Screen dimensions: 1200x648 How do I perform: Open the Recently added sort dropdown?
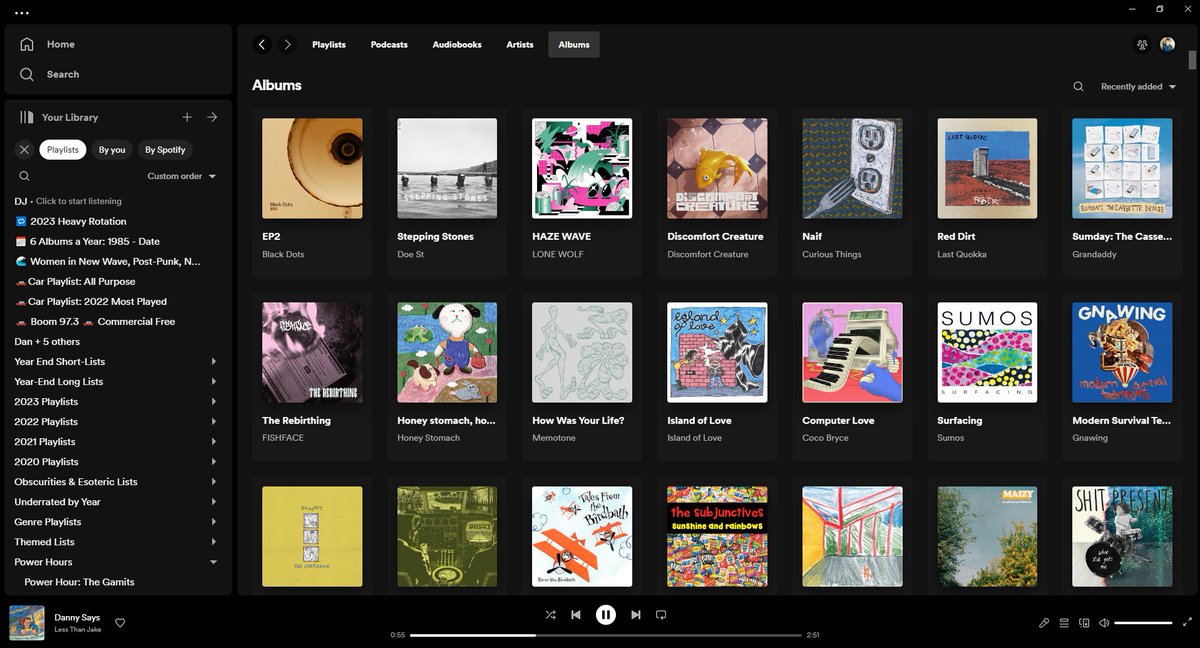coord(1138,87)
